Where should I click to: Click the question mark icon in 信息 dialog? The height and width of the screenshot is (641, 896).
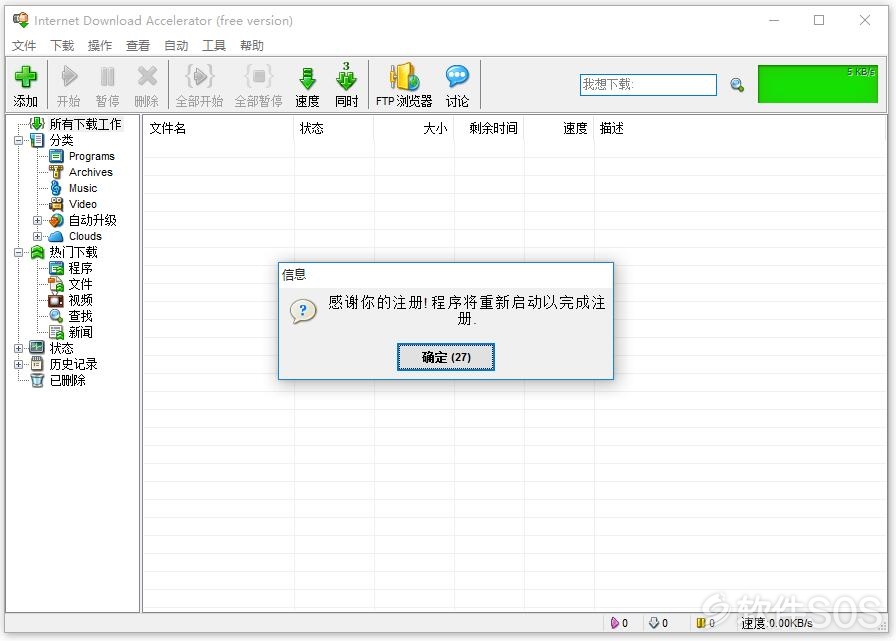click(303, 311)
